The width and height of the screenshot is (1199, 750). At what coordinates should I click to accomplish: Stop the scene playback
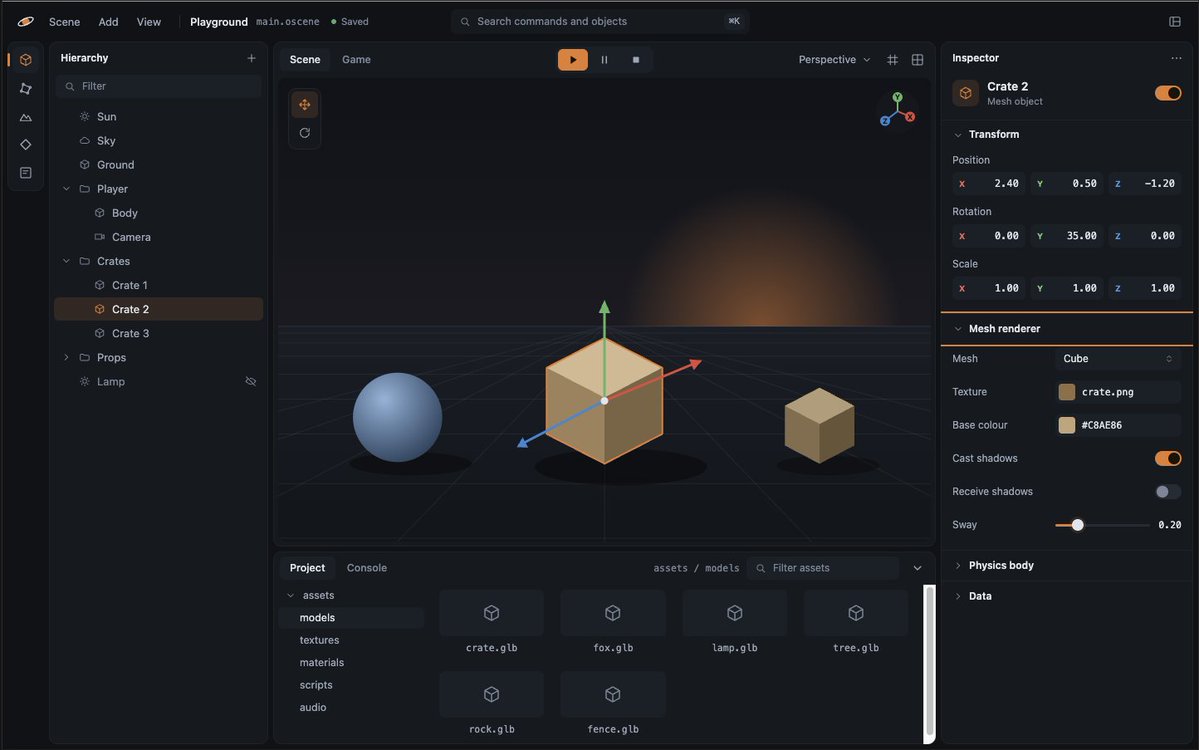click(x=635, y=60)
